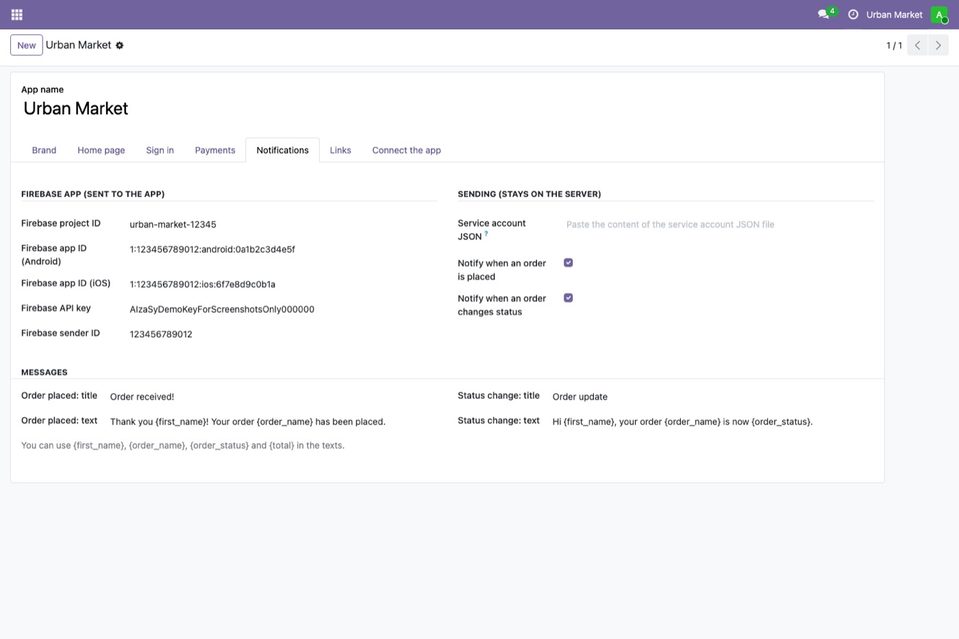Edit the Status change: text field
Screen dimensions: 959x639
pos(713,422)
